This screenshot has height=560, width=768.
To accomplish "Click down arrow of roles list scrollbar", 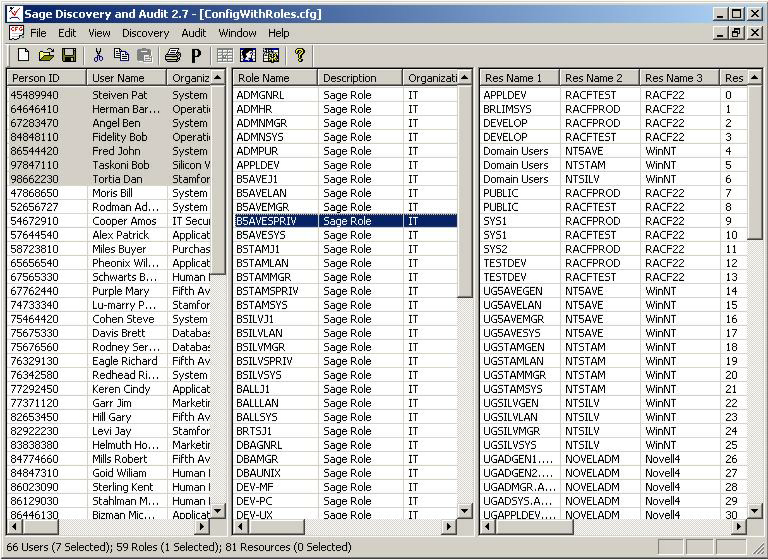I will pyautogui.click(x=465, y=511).
